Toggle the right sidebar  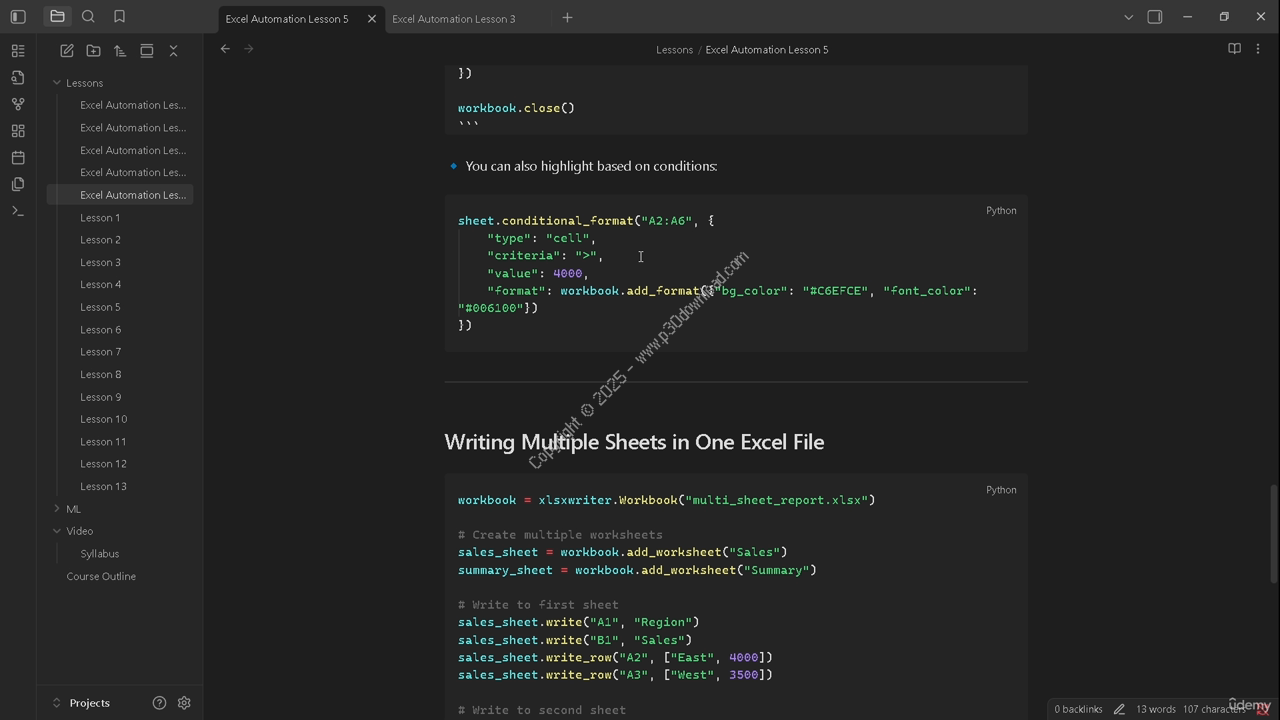(x=1155, y=17)
